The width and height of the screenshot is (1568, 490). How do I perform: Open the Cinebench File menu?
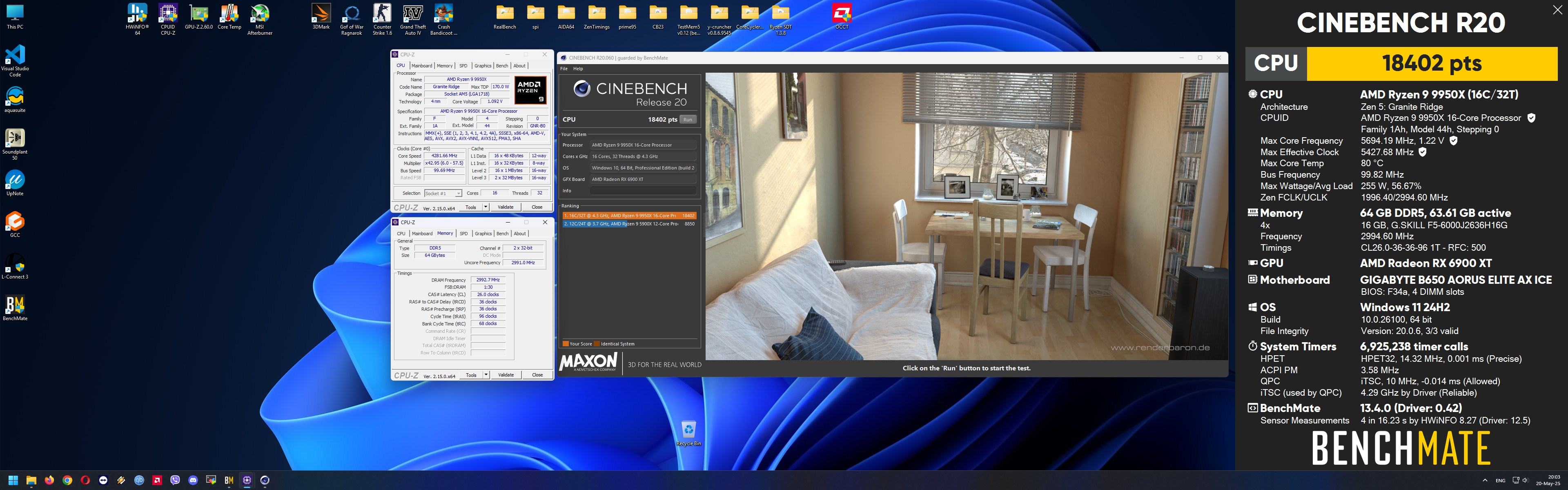[x=563, y=69]
